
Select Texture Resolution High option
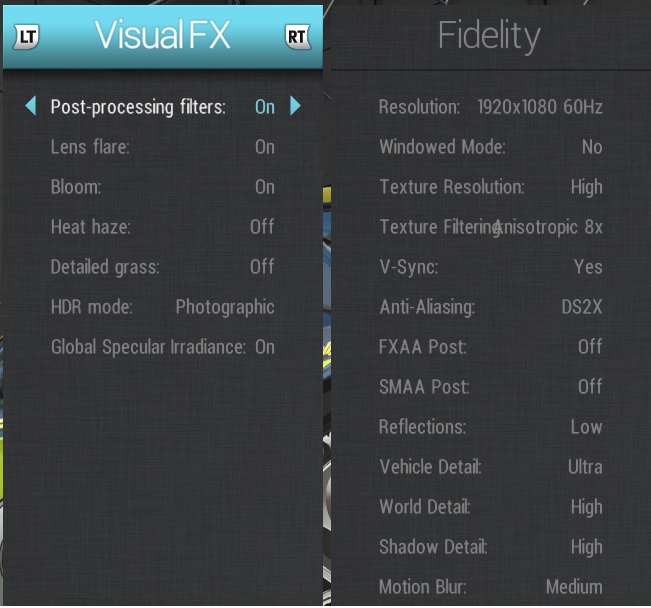point(586,187)
